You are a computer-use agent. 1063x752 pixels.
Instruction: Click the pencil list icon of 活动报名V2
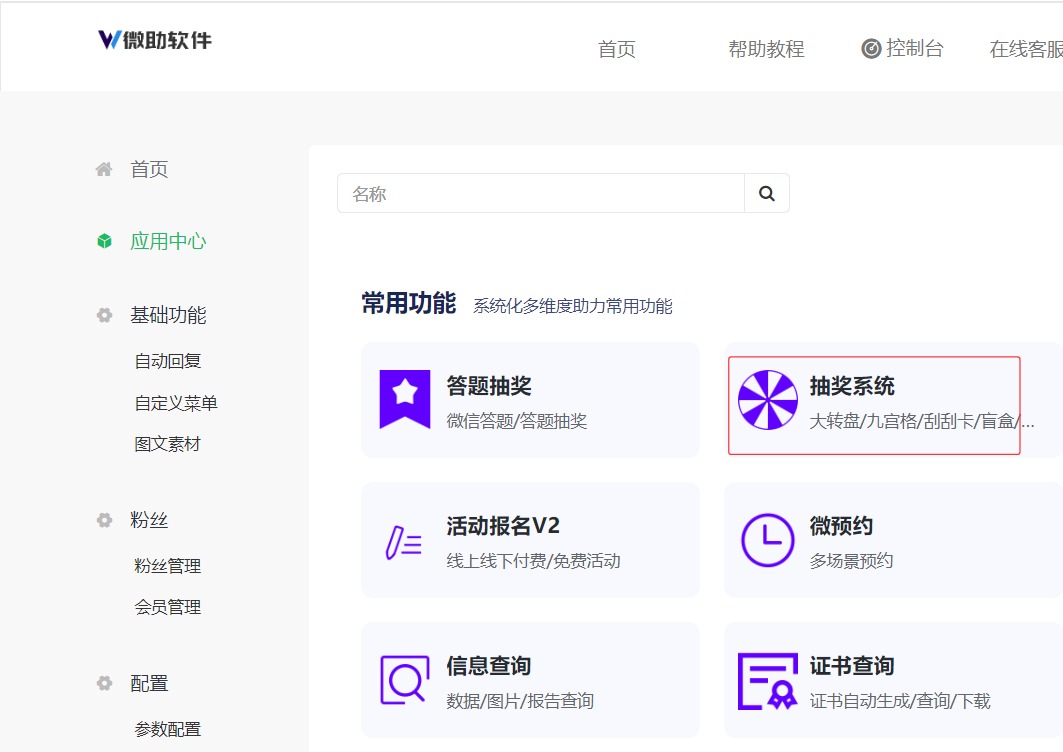[x=403, y=542]
